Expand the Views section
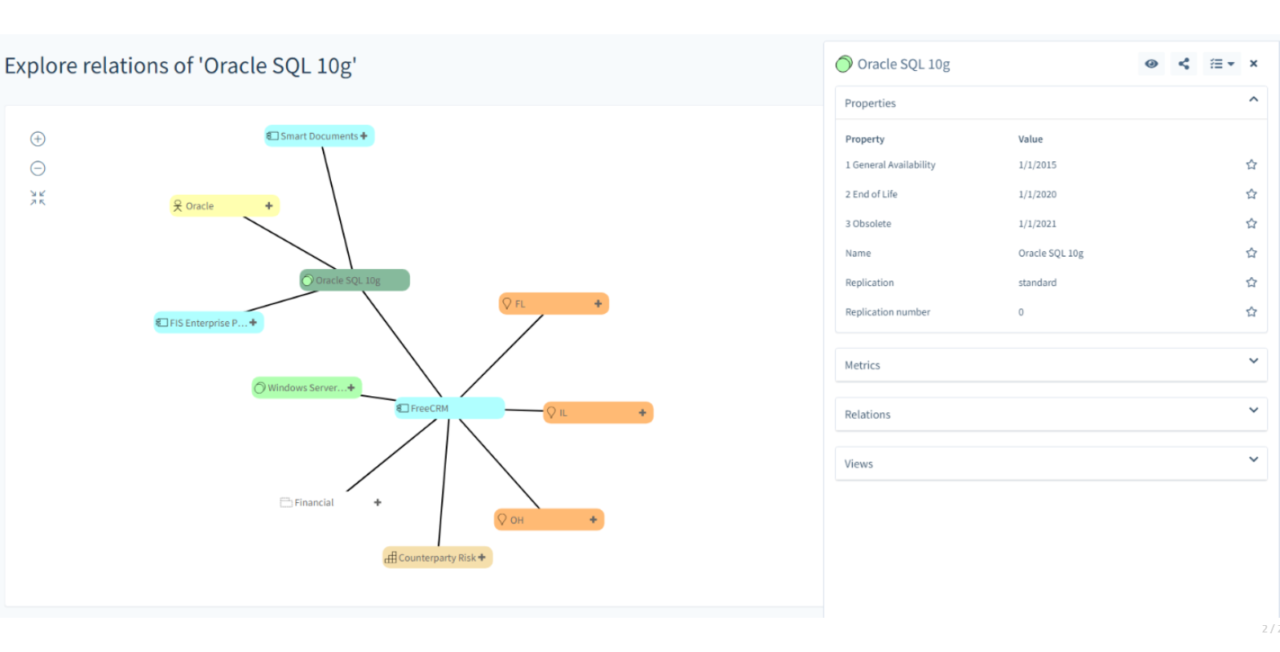This screenshot has width=1280, height=652. (x=1051, y=463)
